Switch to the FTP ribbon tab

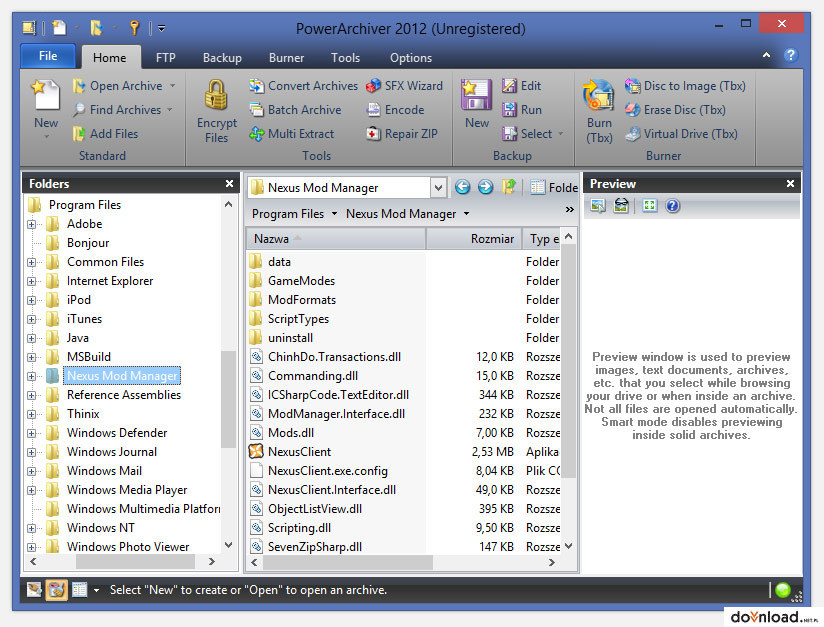coord(166,57)
